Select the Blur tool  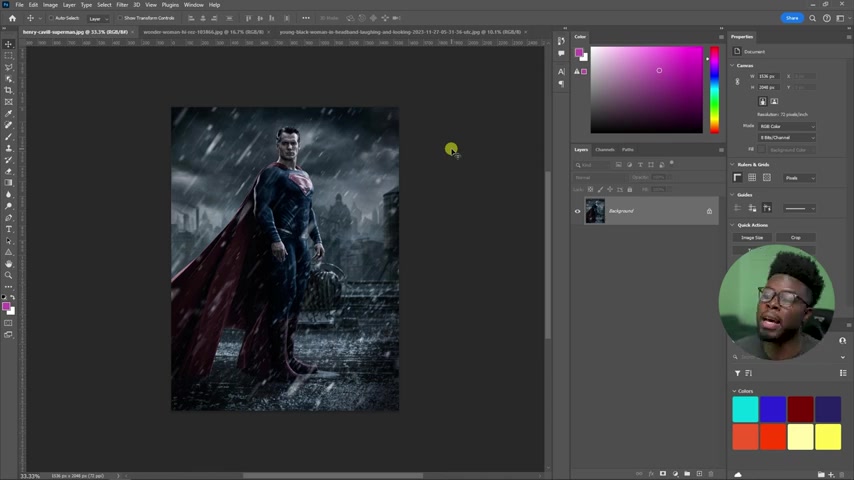[x=8, y=195]
